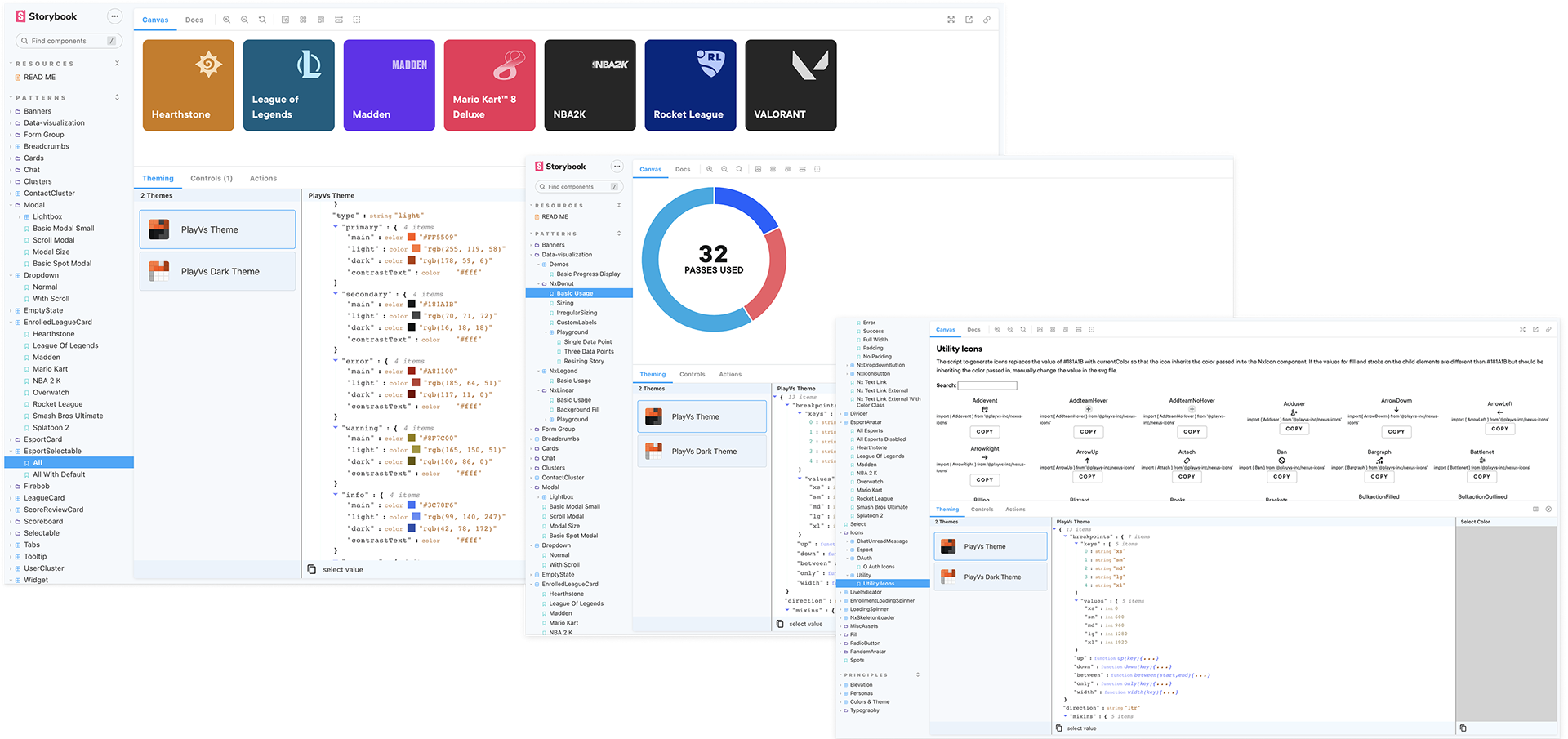Image resolution: width=1568 pixels, height=739 pixels.
Task: Collapse primary object in theme JSON
Action: pyautogui.click(x=336, y=227)
